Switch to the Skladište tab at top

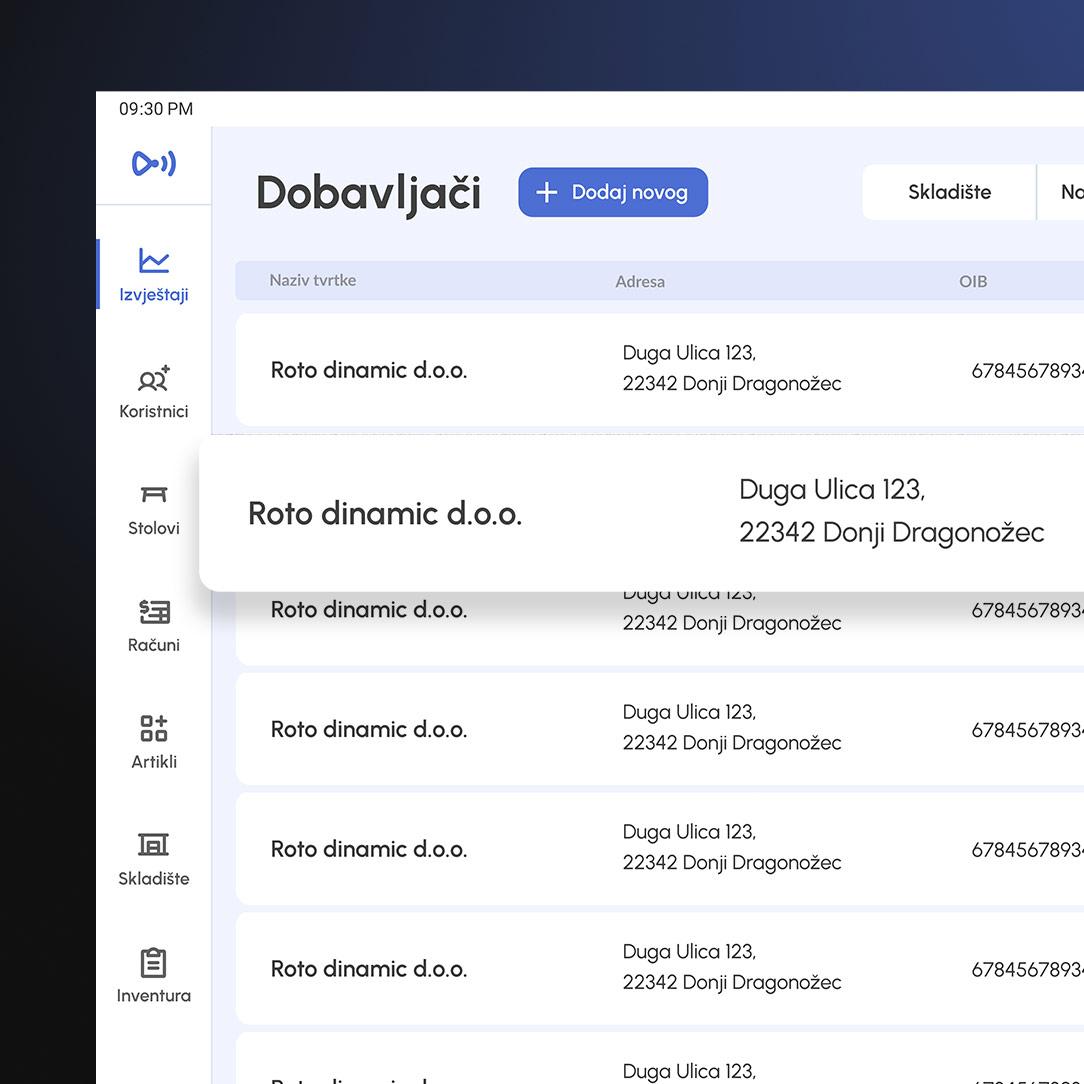pyautogui.click(x=949, y=192)
